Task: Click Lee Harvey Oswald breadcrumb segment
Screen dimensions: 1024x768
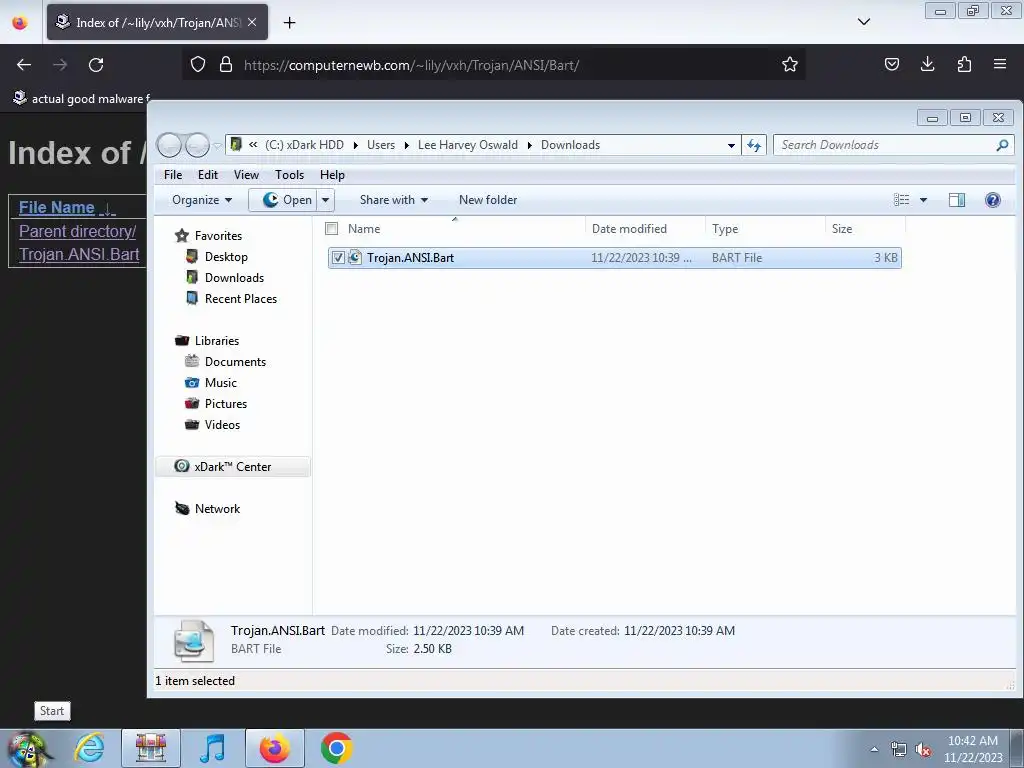Action: (468, 145)
